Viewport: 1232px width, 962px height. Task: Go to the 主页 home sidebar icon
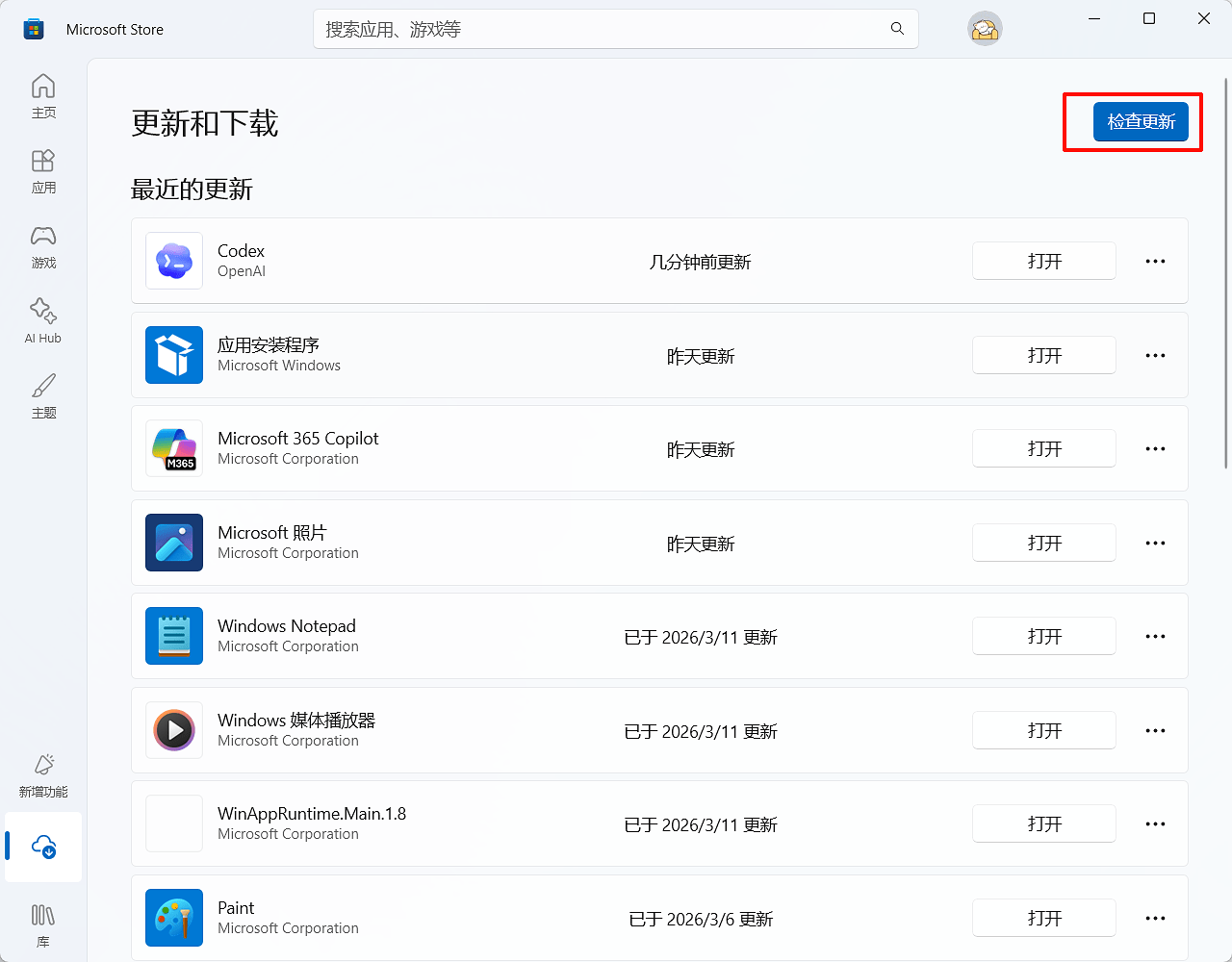43,96
